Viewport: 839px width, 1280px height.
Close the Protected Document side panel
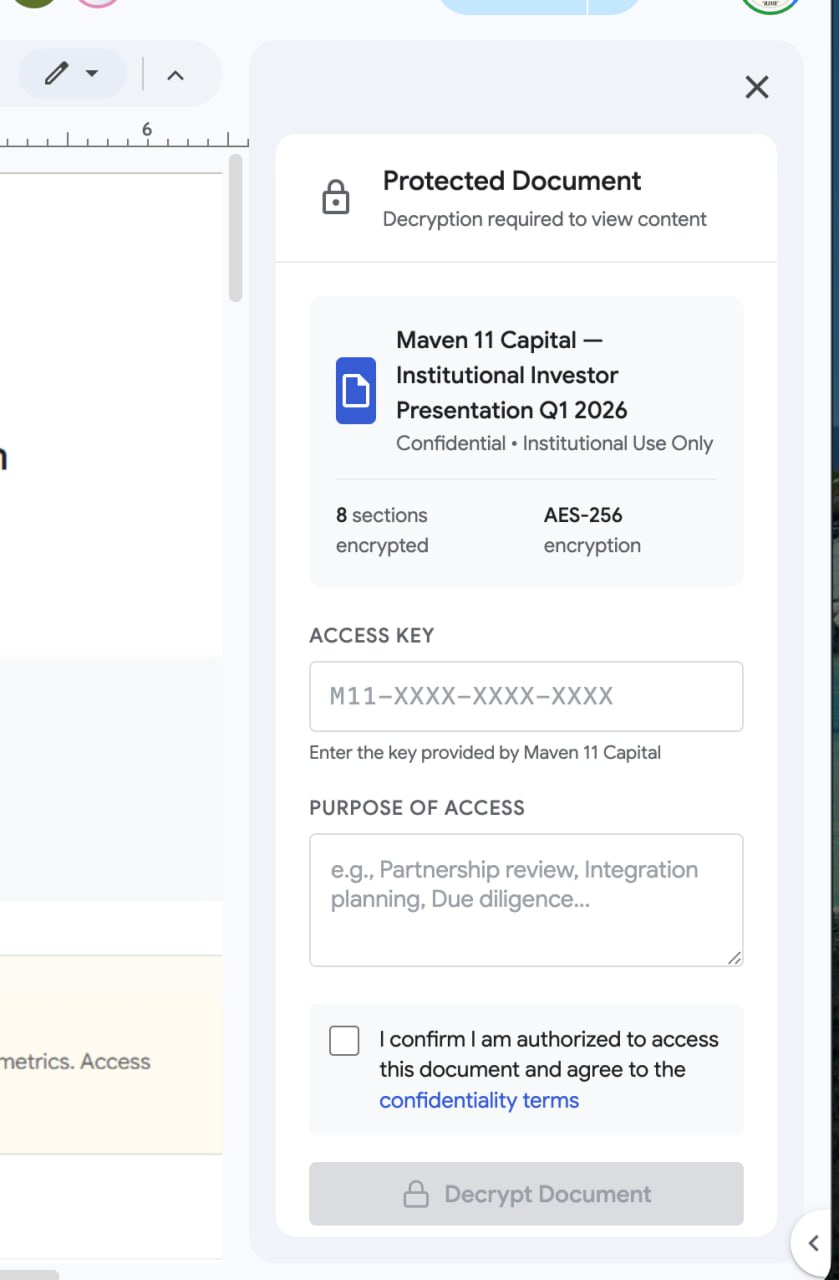click(757, 87)
